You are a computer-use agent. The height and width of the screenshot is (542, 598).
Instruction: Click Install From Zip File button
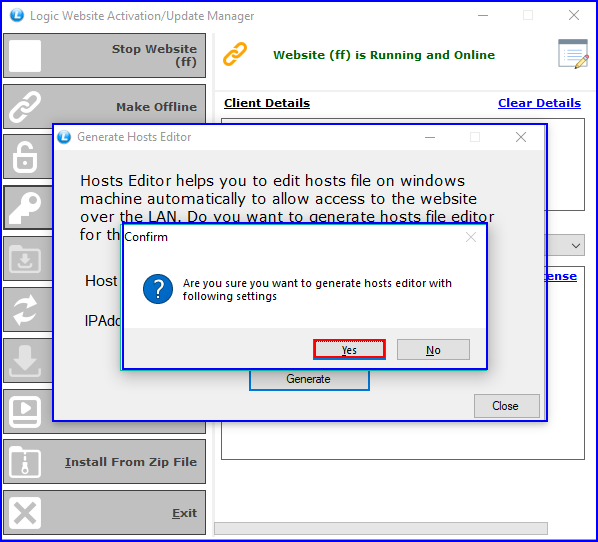coord(104,462)
